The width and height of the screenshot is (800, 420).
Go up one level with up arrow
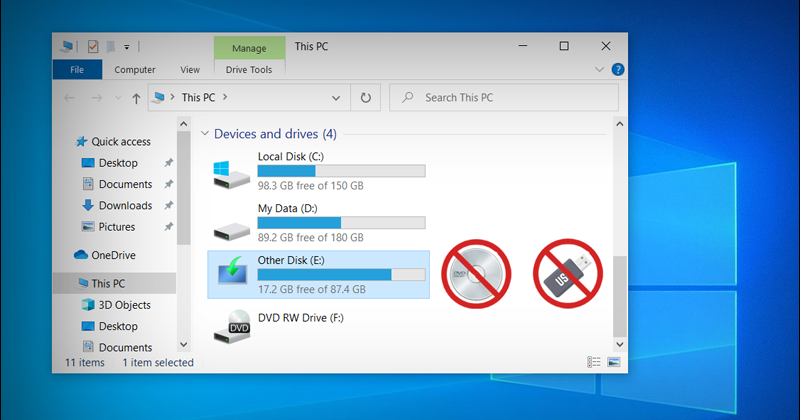coord(136,98)
